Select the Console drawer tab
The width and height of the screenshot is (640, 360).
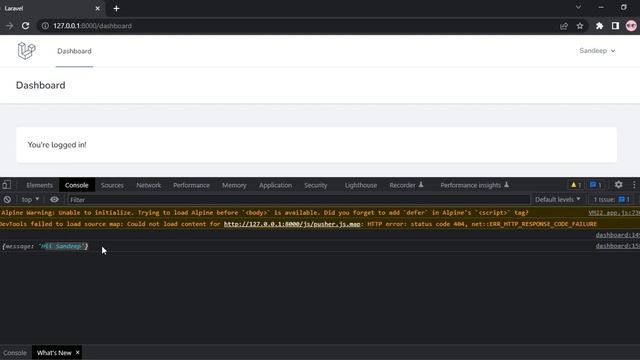[15, 353]
